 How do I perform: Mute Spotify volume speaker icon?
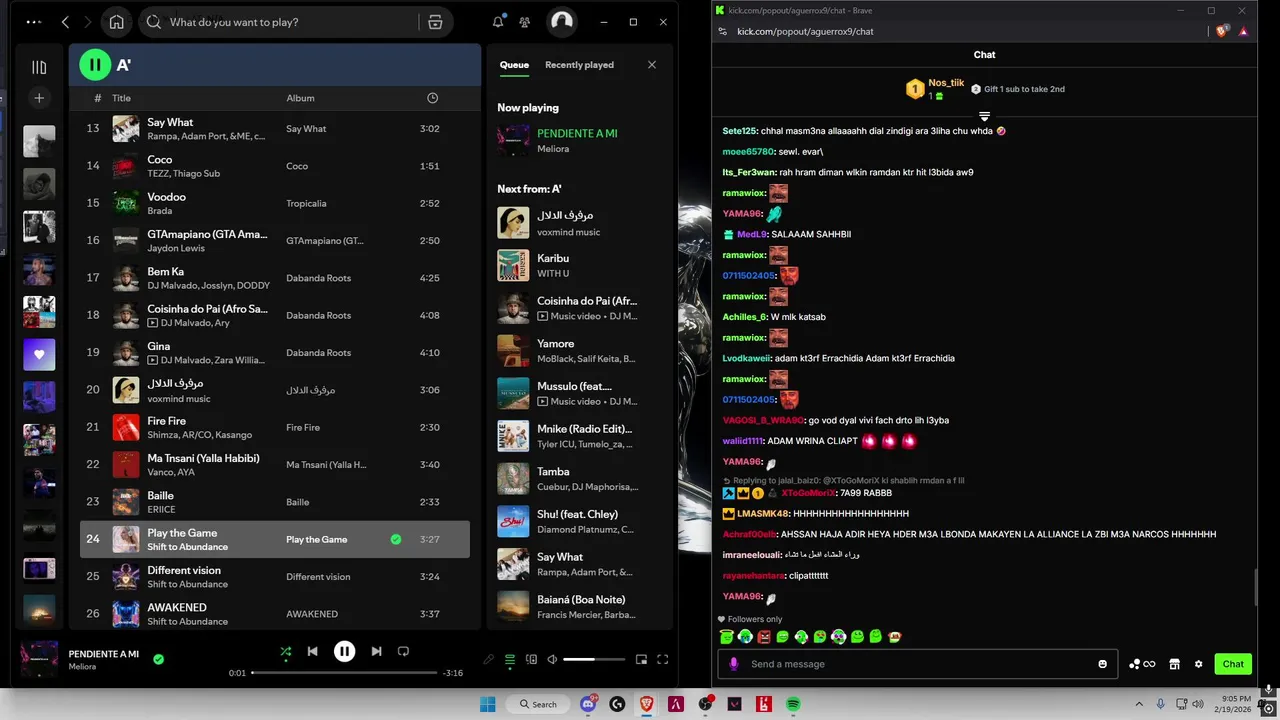pos(551,659)
